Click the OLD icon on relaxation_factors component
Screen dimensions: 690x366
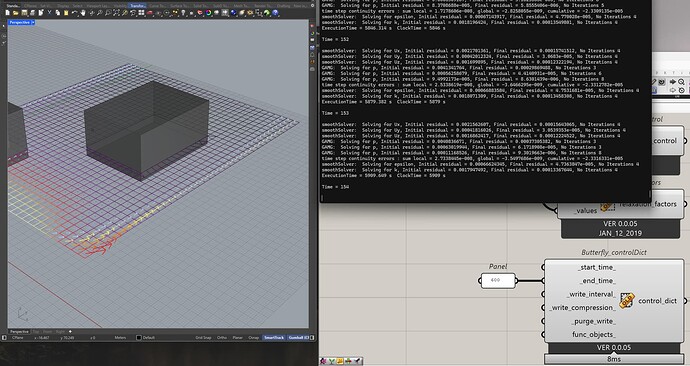[608, 206]
